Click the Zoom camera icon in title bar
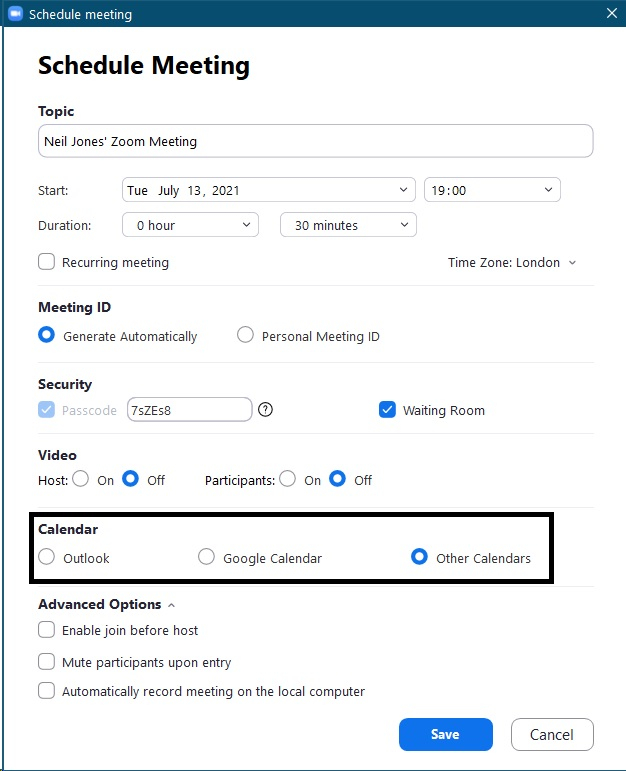 pos(16,13)
